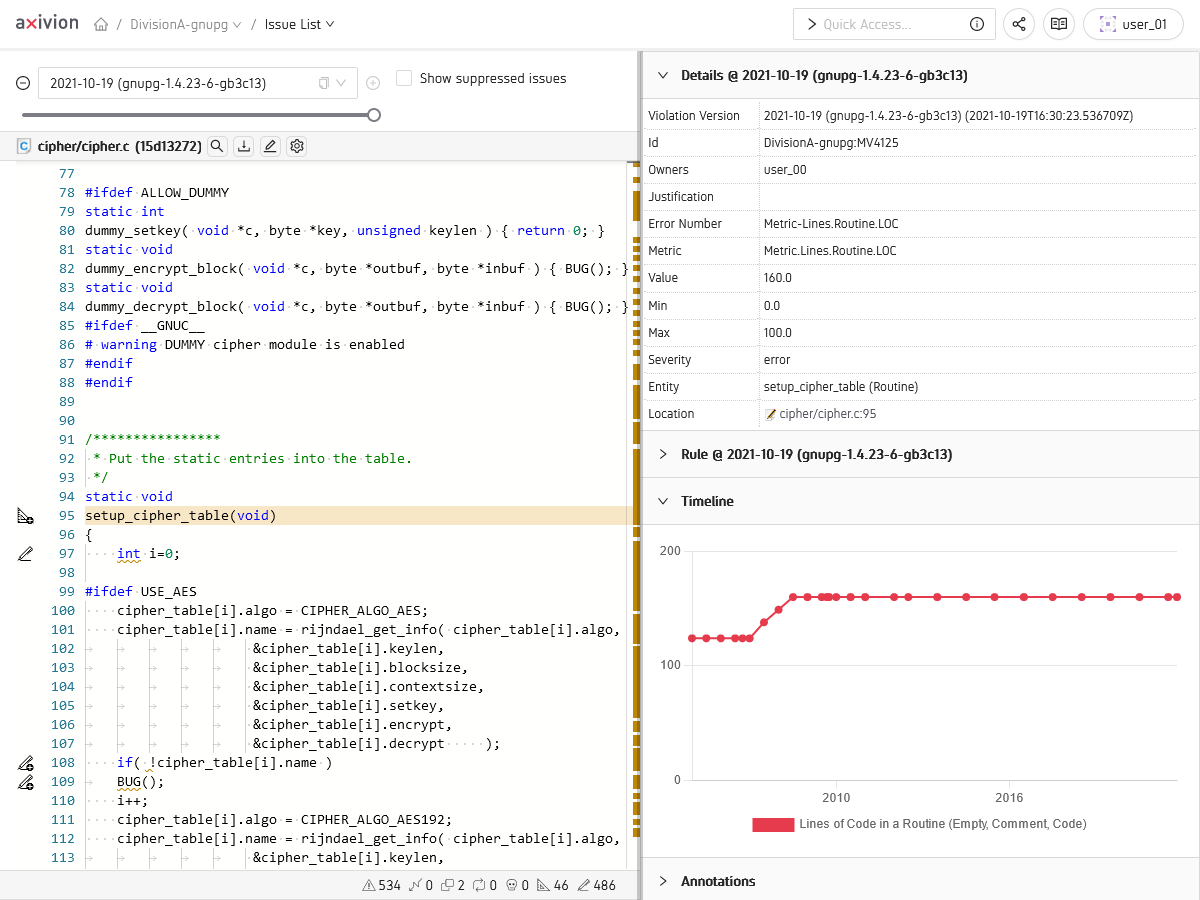Search in cipher.c with magnifier icon
Screen dimensions: 1200x900
click(217, 146)
